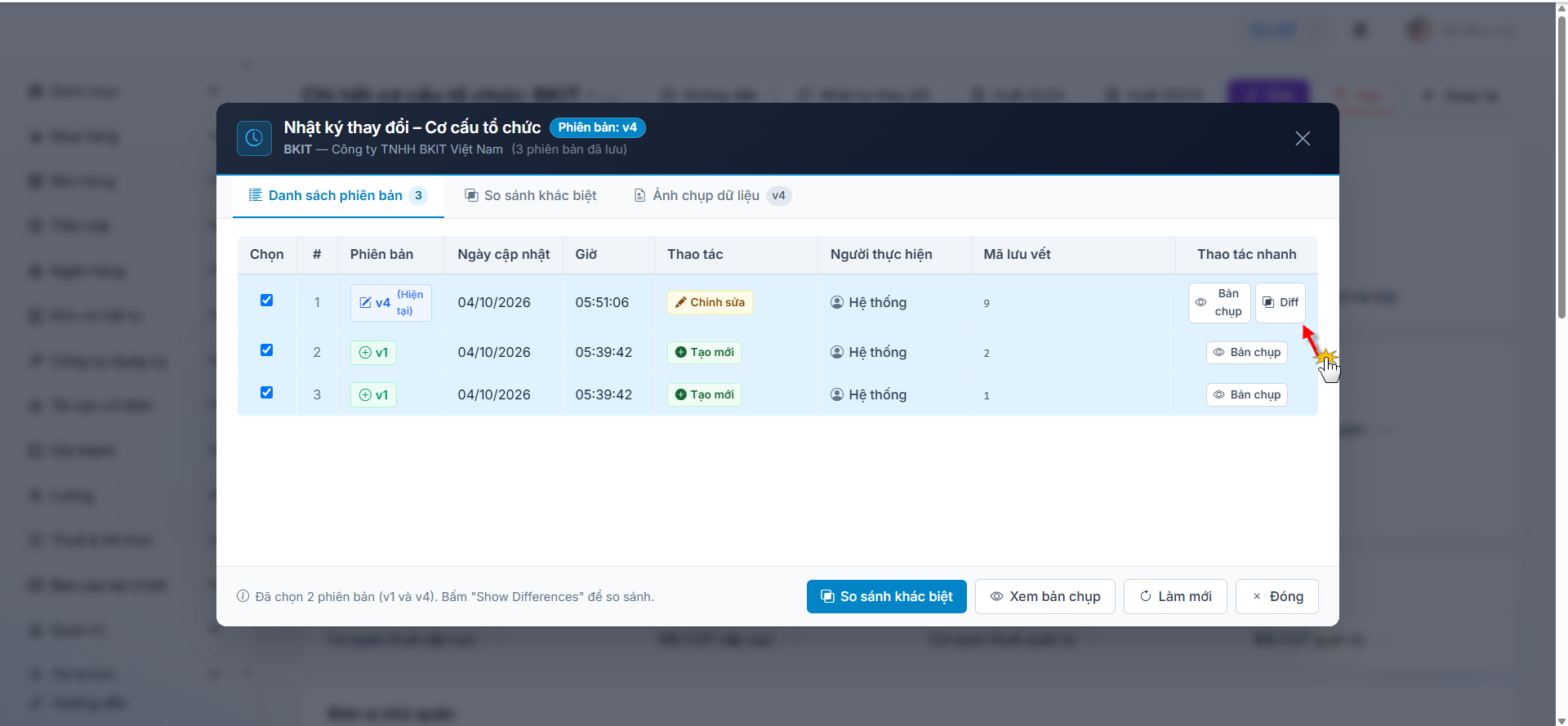Viewport: 1568px width, 726px height.
Task: Click the Tạo mới tag in row 3
Action: pyautogui.click(x=704, y=395)
